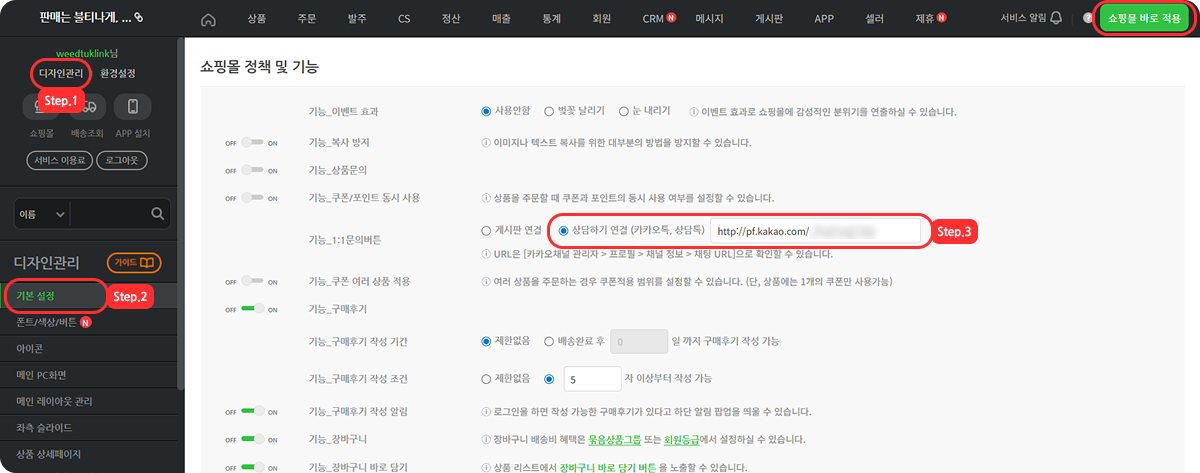Click the sidebar search magnifier icon
The width and height of the screenshot is (1200, 473).
pyautogui.click(x=157, y=214)
